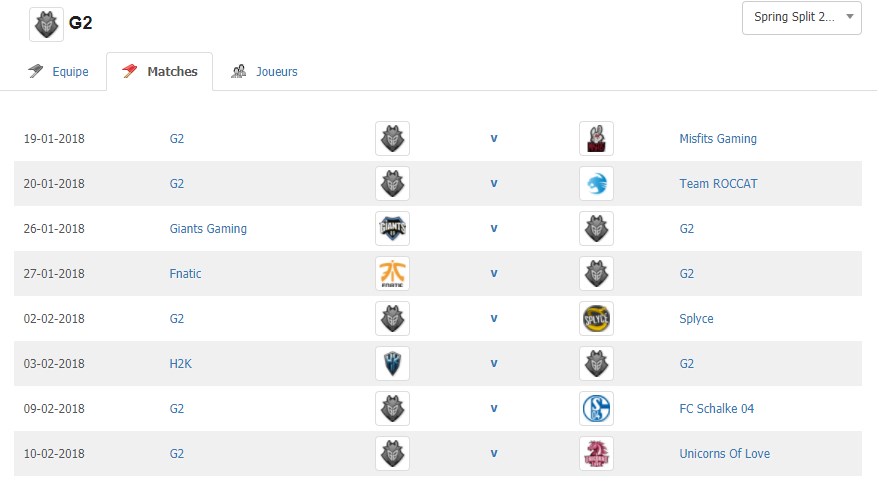
Task: Click the FC Schalke 04 logo
Action: click(596, 408)
